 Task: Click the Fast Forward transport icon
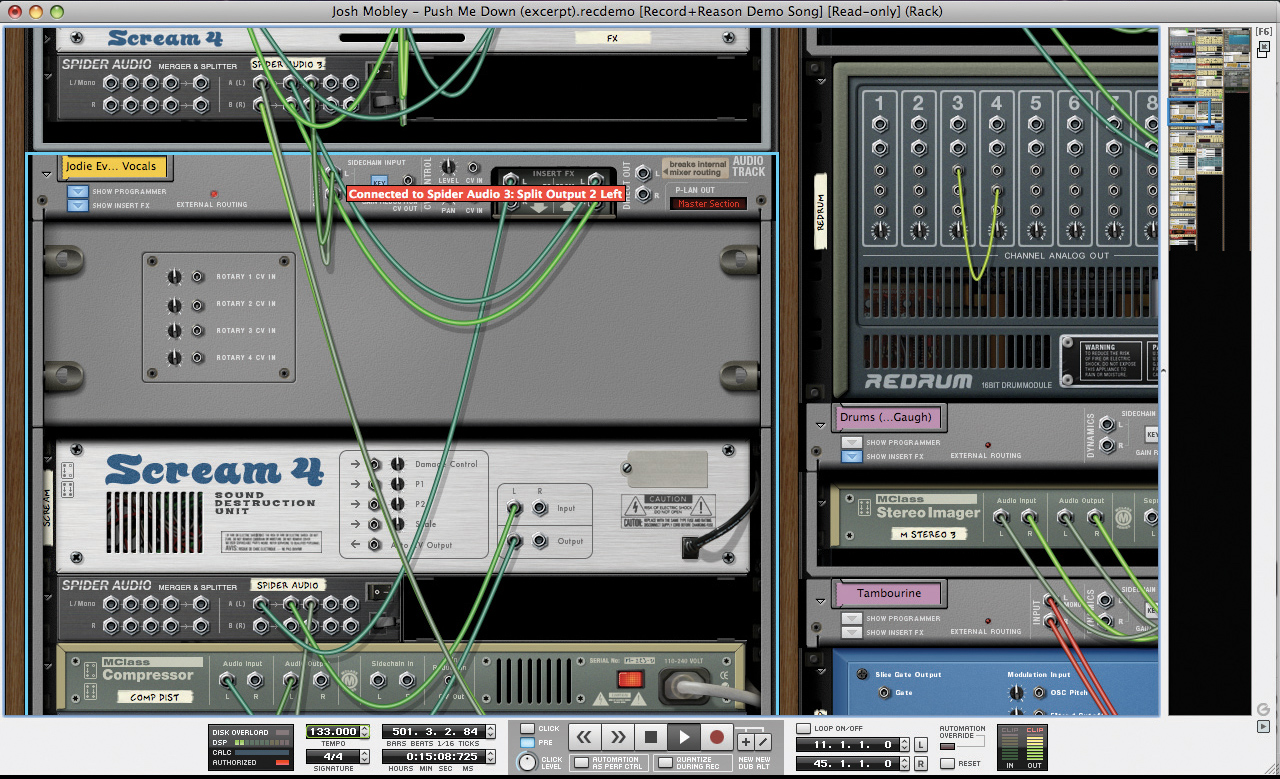(x=617, y=737)
